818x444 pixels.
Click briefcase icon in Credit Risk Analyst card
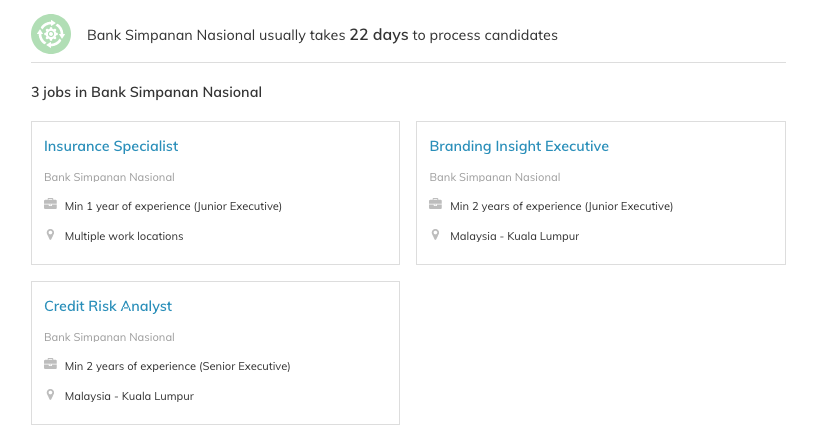point(50,365)
